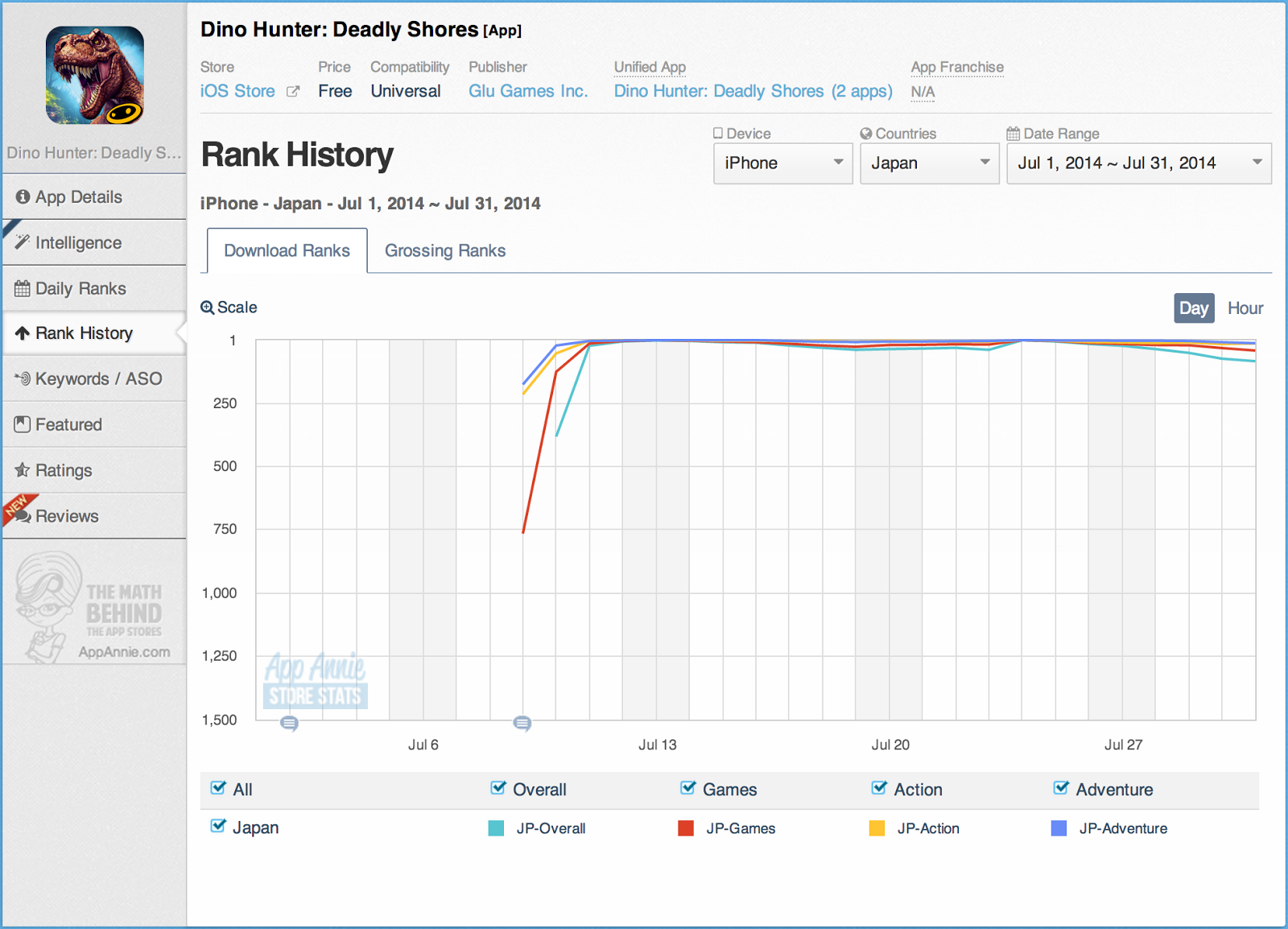1288x929 pixels.
Task: Open the iOS Store link
Action: tap(237, 91)
